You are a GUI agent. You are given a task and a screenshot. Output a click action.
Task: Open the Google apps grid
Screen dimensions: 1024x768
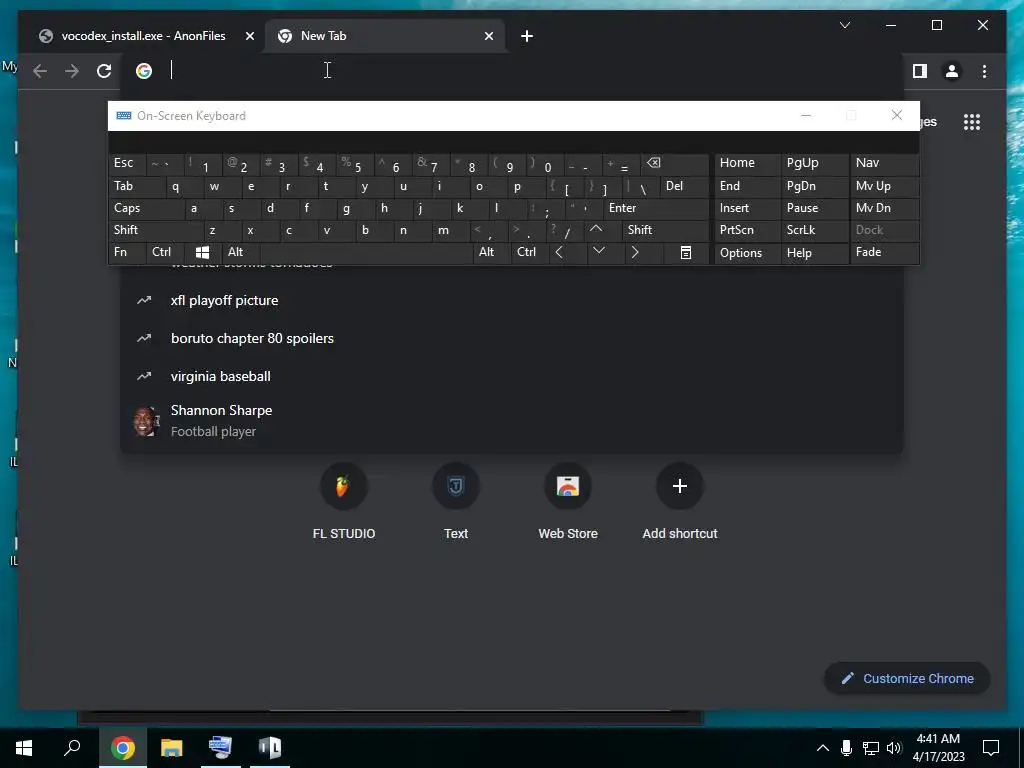point(972,122)
